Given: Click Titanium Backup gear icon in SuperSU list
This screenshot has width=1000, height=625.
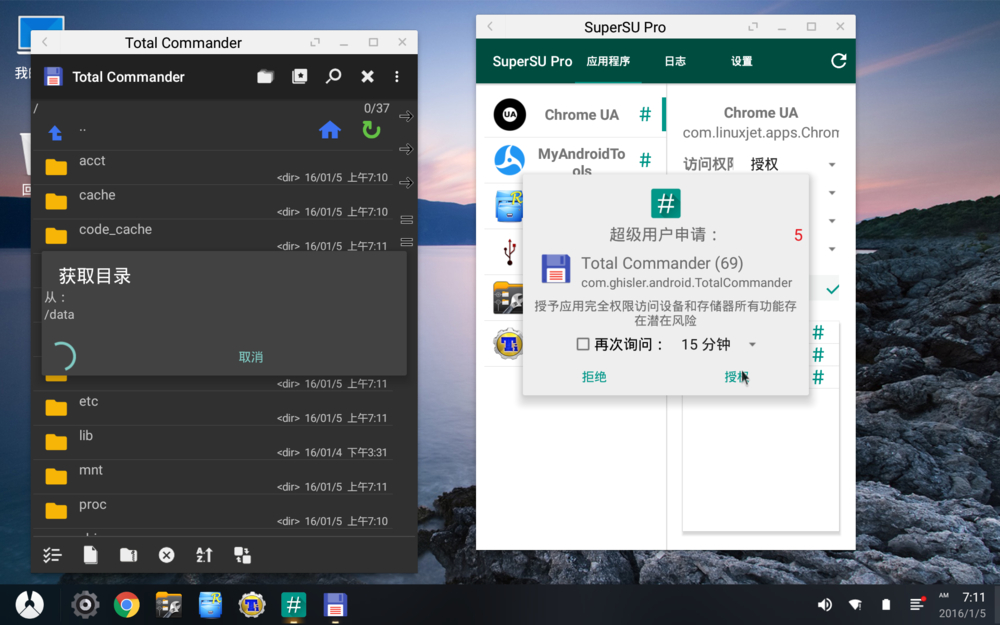Looking at the screenshot, I should [508, 344].
